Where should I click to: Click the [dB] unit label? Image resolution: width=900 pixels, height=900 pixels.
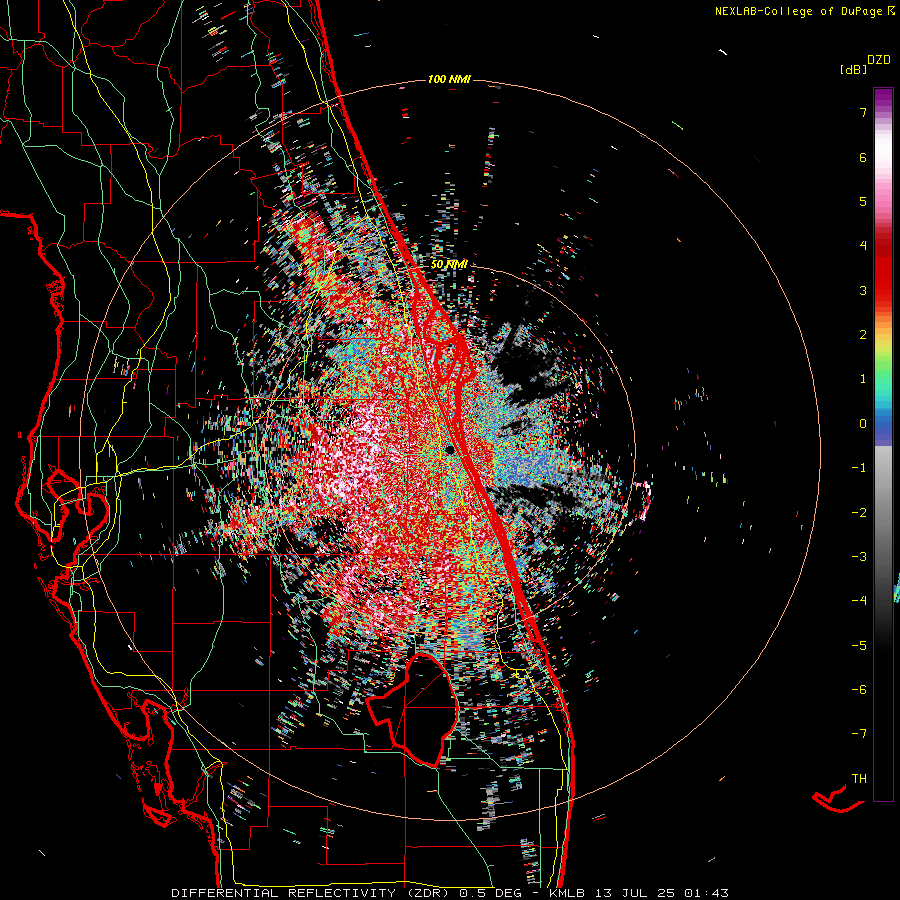click(x=853, y=70)
